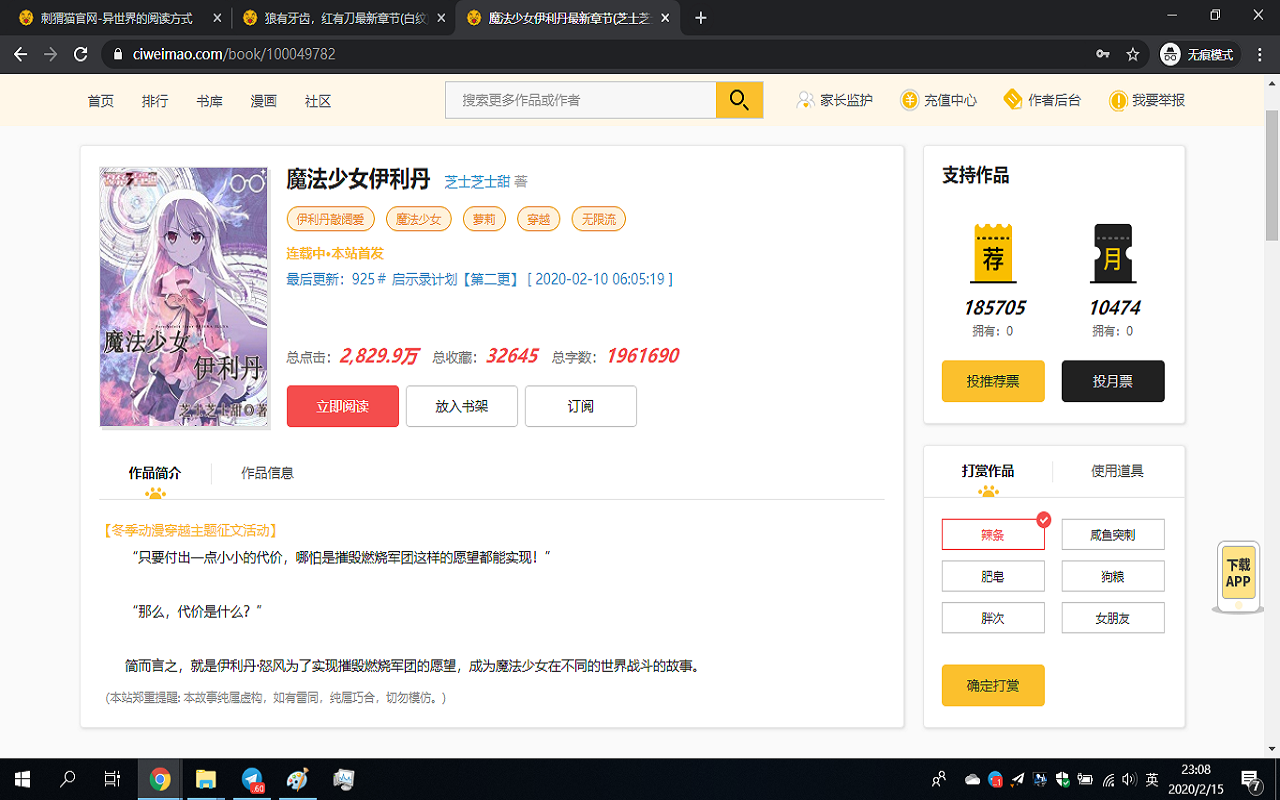Open Telegram from taskbar
Viewport: 1280px width, 800px height.
click(x=252, y=779)
